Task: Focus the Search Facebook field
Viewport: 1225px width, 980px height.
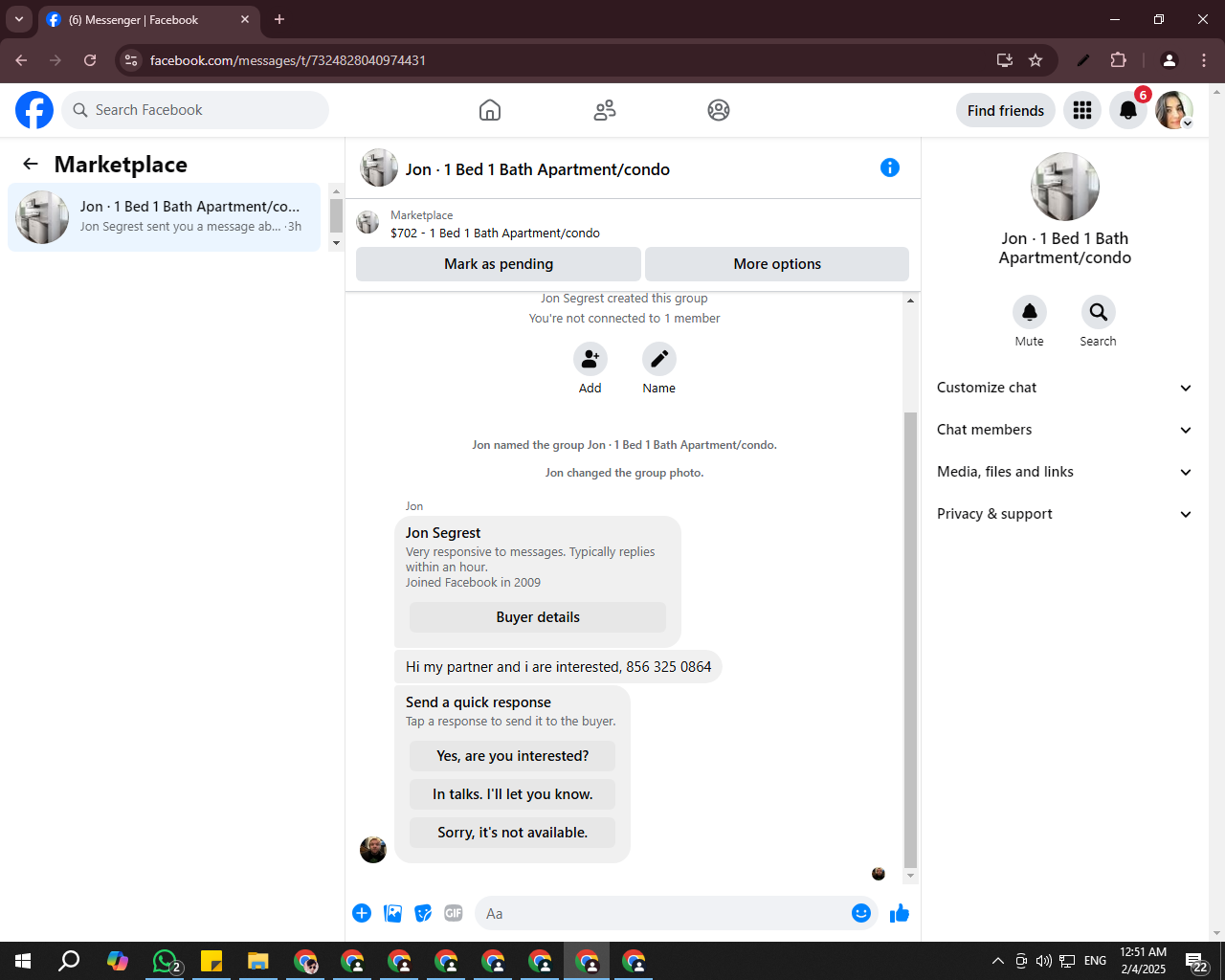Action: point(195,110)
